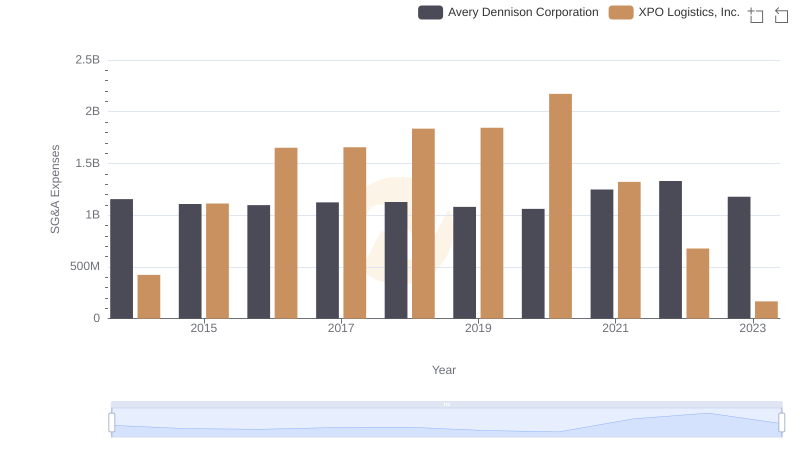Click the tallest XPO Logistics bar for 2020
The image size is (800, 461).
[x=560, y=206]
